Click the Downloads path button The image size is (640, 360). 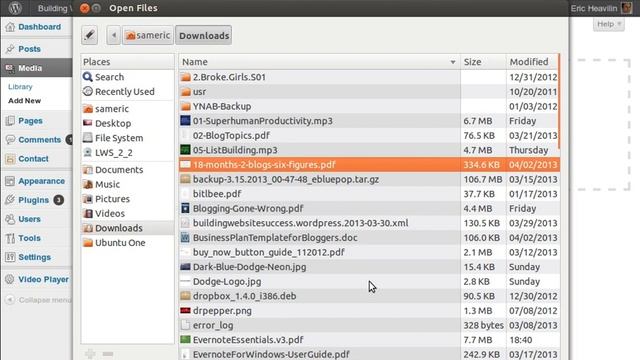(204, 36)
